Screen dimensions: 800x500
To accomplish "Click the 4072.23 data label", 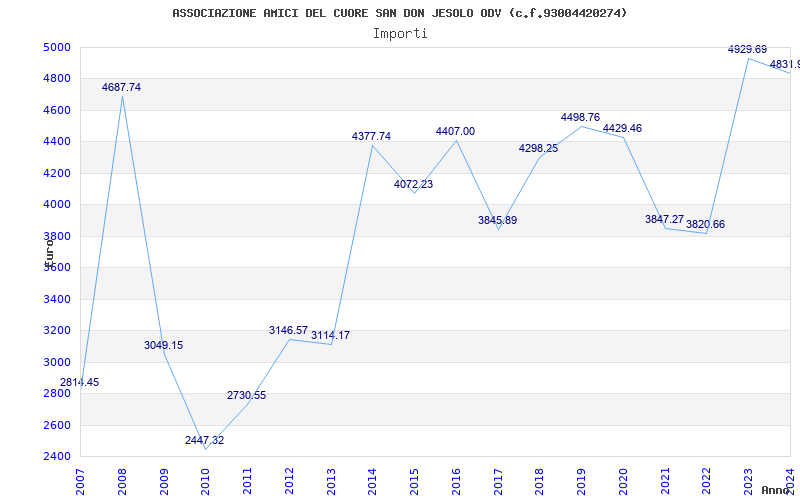I will click(x=413, y=184).
